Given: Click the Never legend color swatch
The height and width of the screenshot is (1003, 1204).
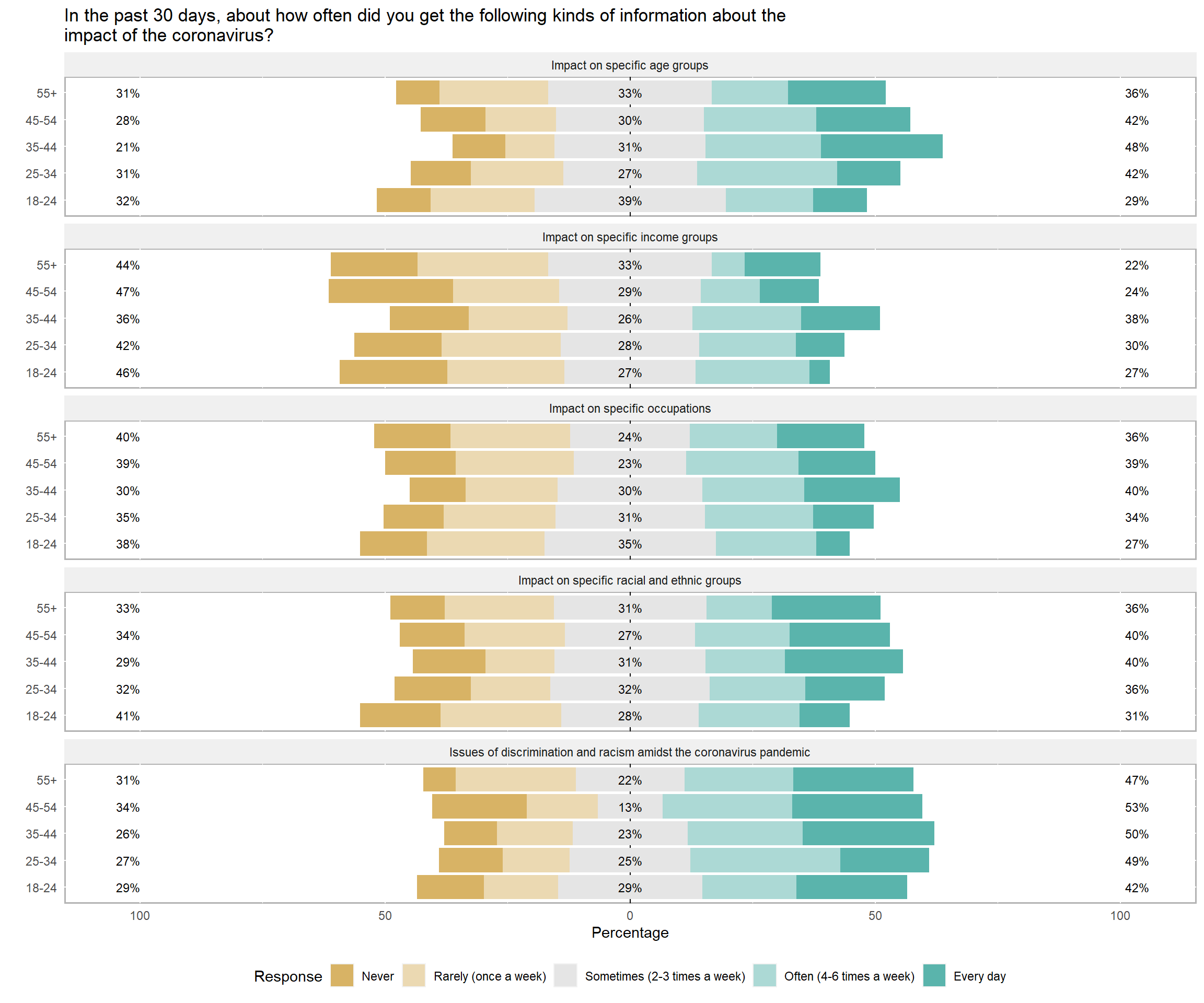Looking at the screenshot, I should [342, 975].
